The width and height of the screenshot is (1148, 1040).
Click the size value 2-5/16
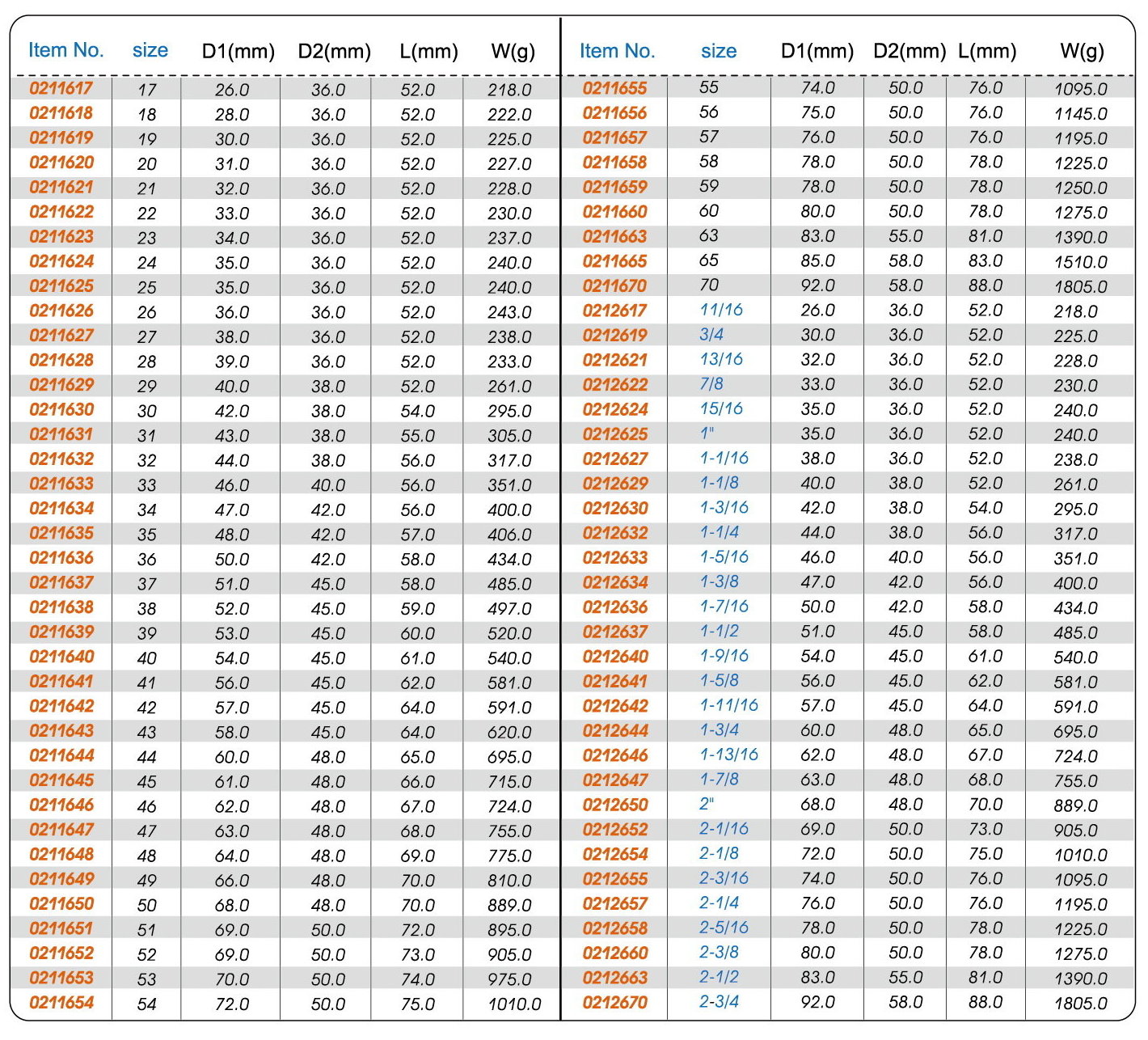click(724, 928)
